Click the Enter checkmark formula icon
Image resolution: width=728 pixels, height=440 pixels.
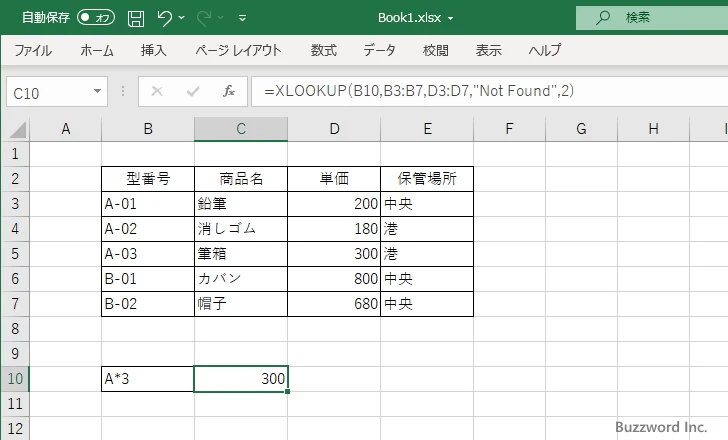[x=193, y=91]
